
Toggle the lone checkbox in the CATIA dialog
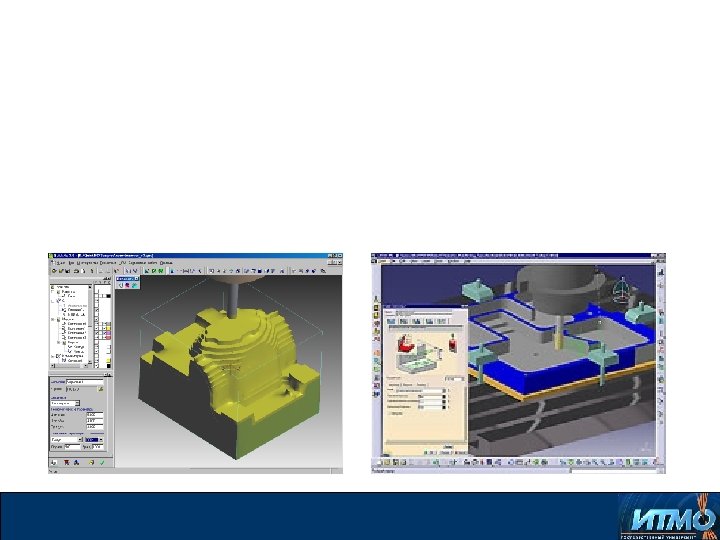(x=390, y=413)
